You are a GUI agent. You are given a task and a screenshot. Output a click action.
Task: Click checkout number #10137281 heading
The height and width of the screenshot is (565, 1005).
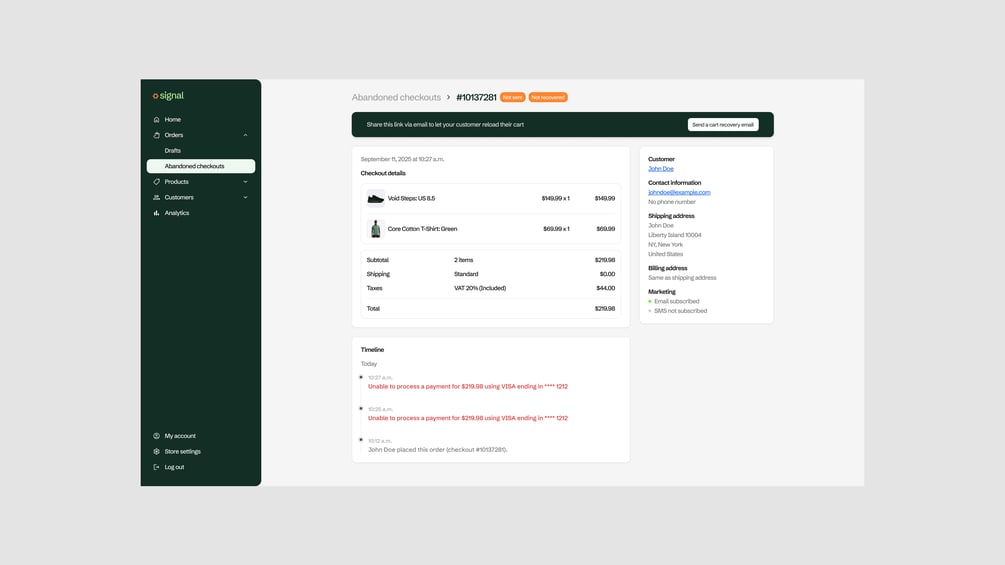pos(476,97)
